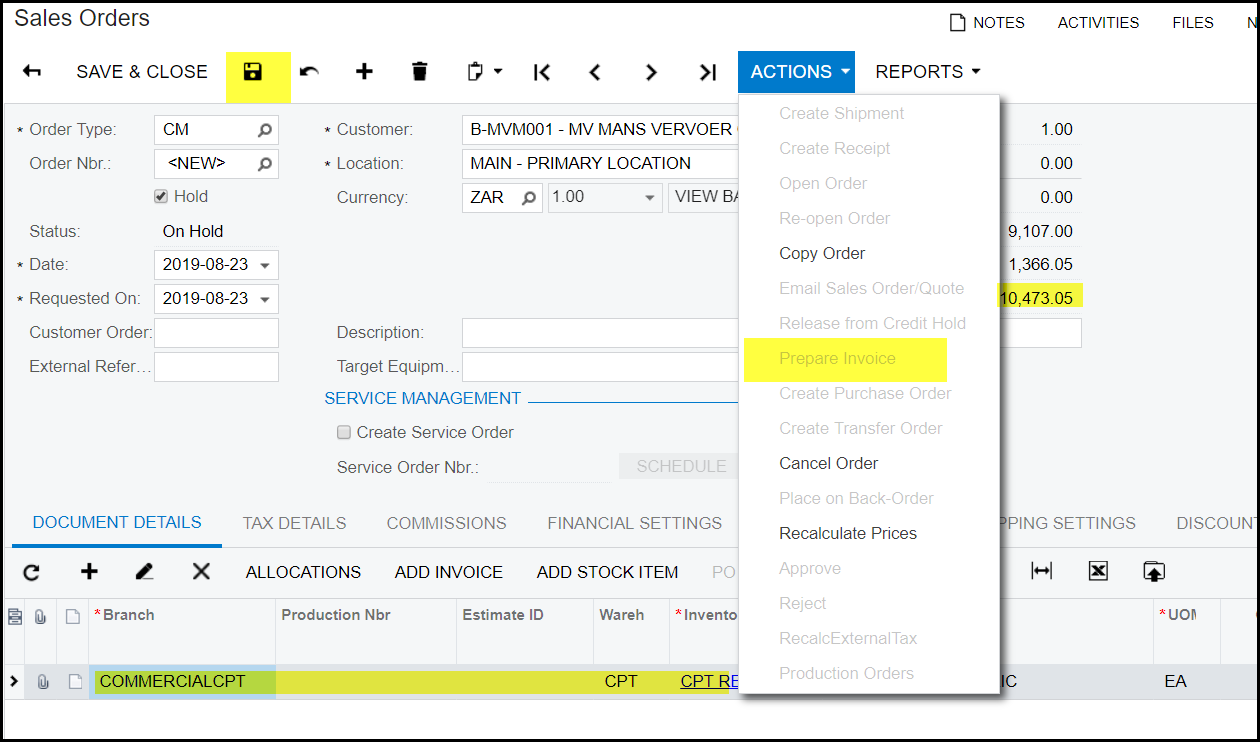Screen dimensions: 1260x742
Task: Click the Save disk icon
Action: (x=253, y=72)
